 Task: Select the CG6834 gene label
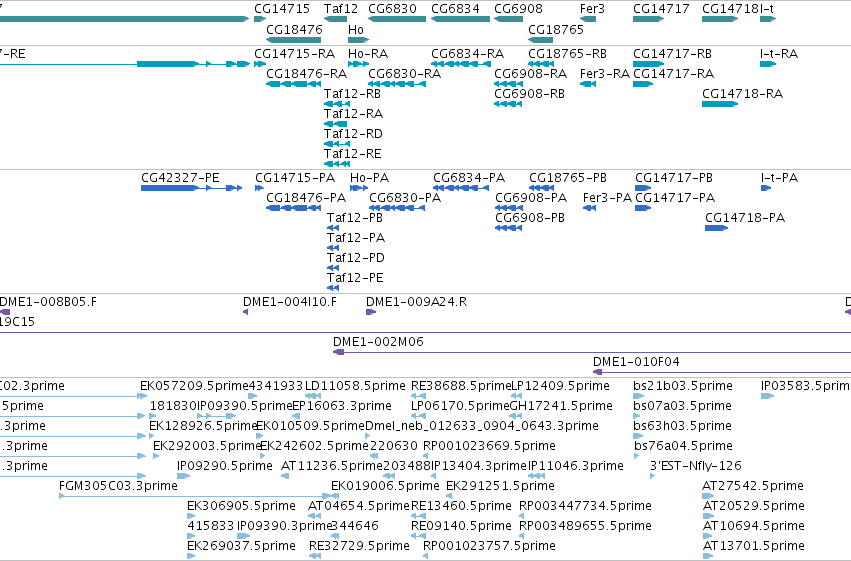(x=455, y=9)
